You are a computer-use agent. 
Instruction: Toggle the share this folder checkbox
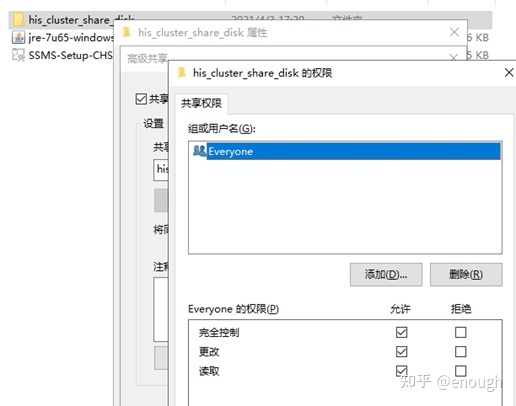[141, 99]
